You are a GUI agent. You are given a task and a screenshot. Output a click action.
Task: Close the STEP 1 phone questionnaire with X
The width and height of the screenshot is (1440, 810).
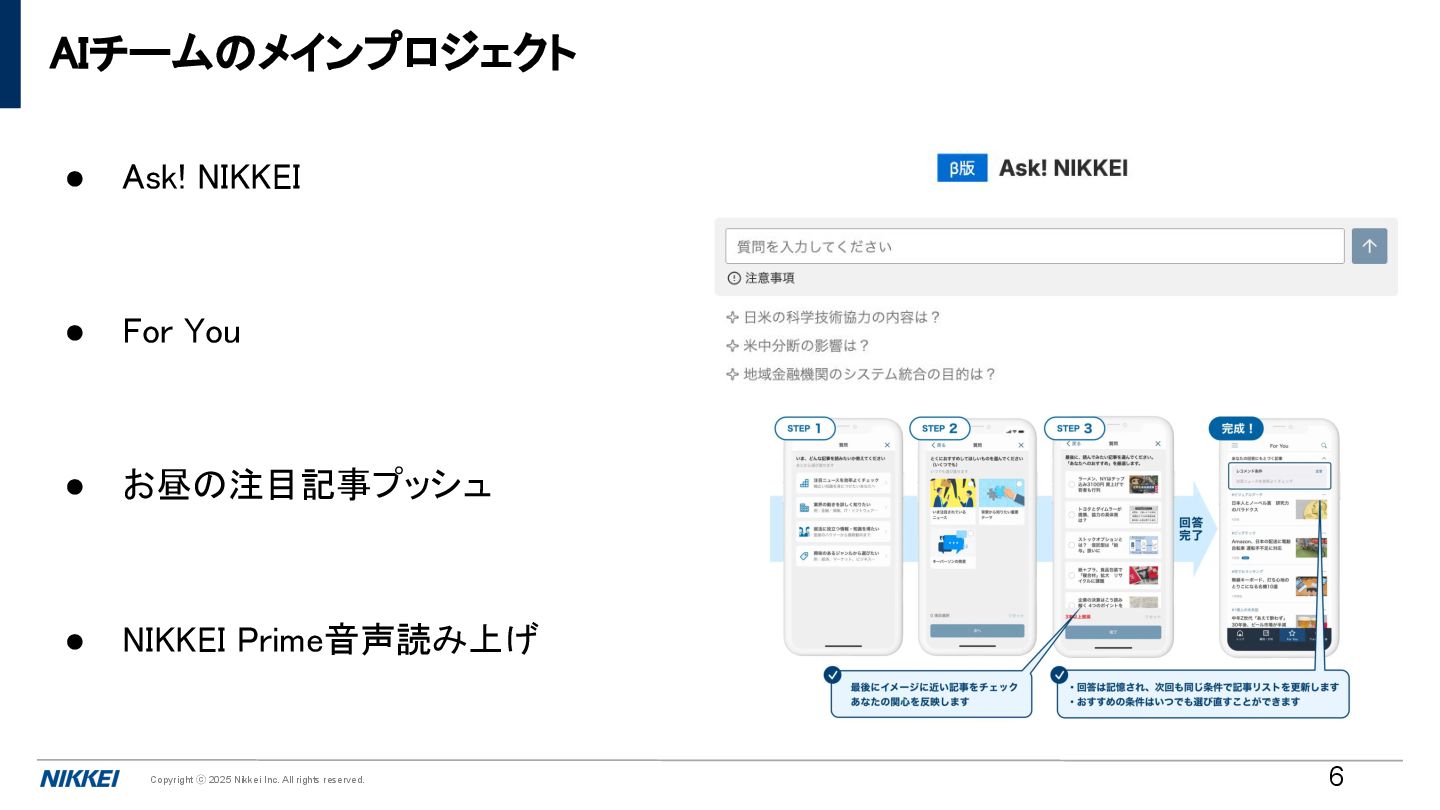coord(887,445)
